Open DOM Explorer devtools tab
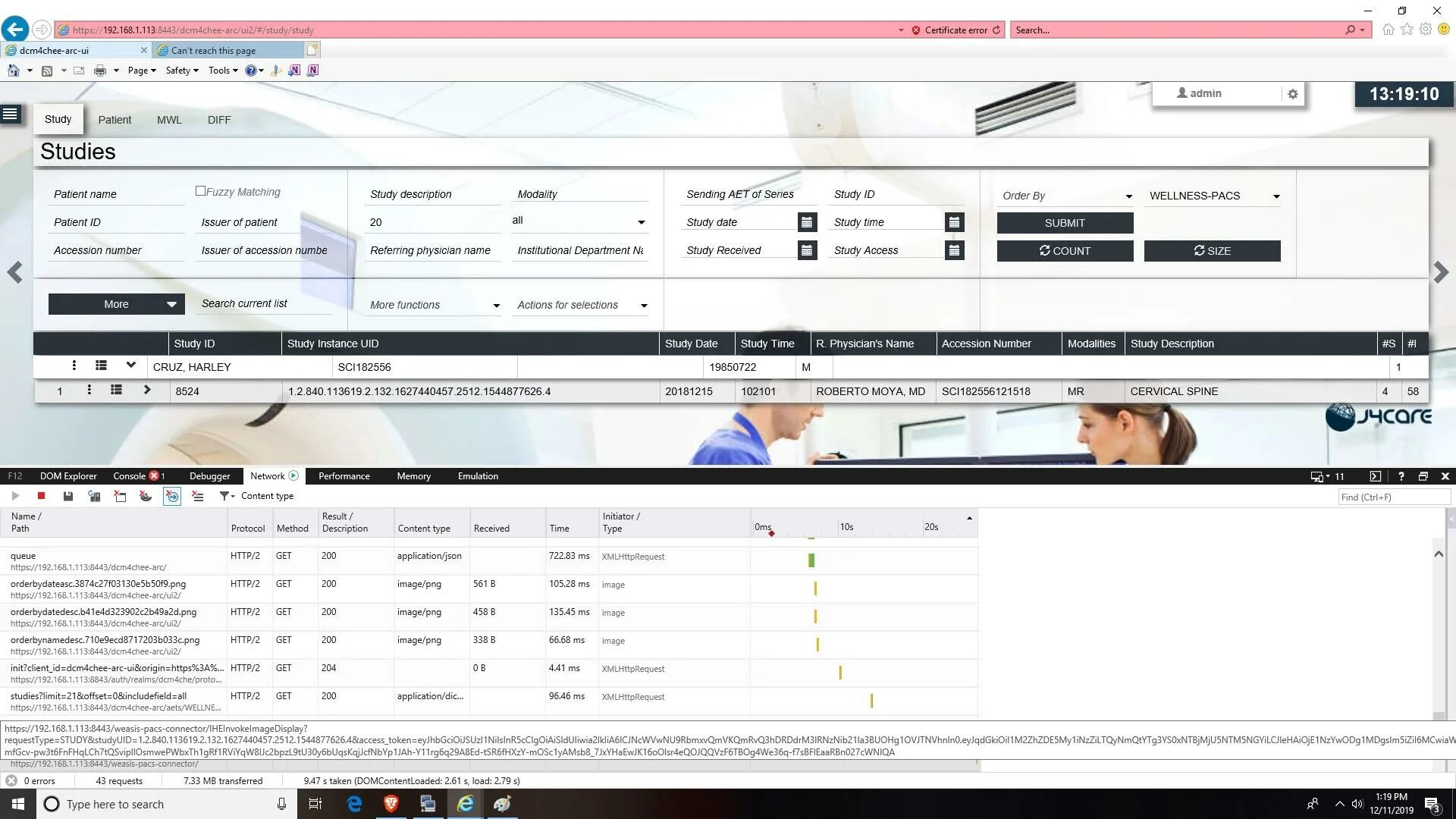Viewport: 1456px width, 819px height. coord(68,476)
